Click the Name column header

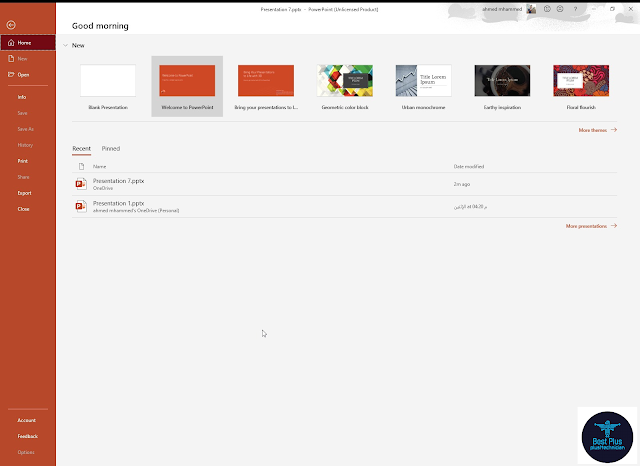99,166
